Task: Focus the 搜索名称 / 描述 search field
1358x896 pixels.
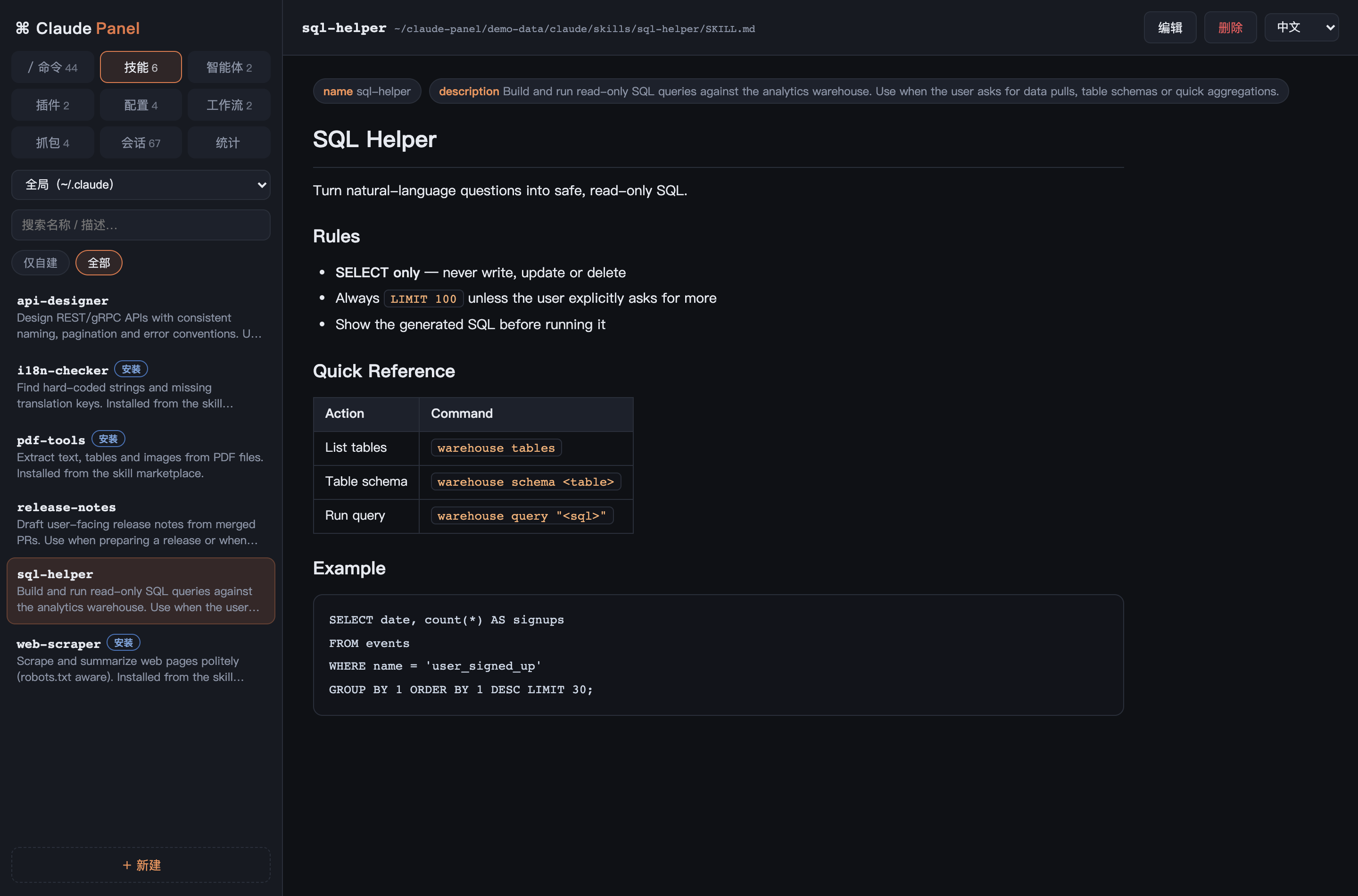Action: (141, 224)
